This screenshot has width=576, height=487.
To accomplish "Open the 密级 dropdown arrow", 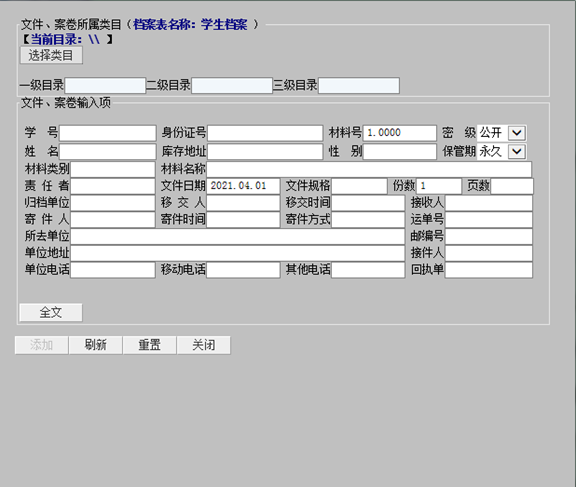I will click(x=516, y=133).
